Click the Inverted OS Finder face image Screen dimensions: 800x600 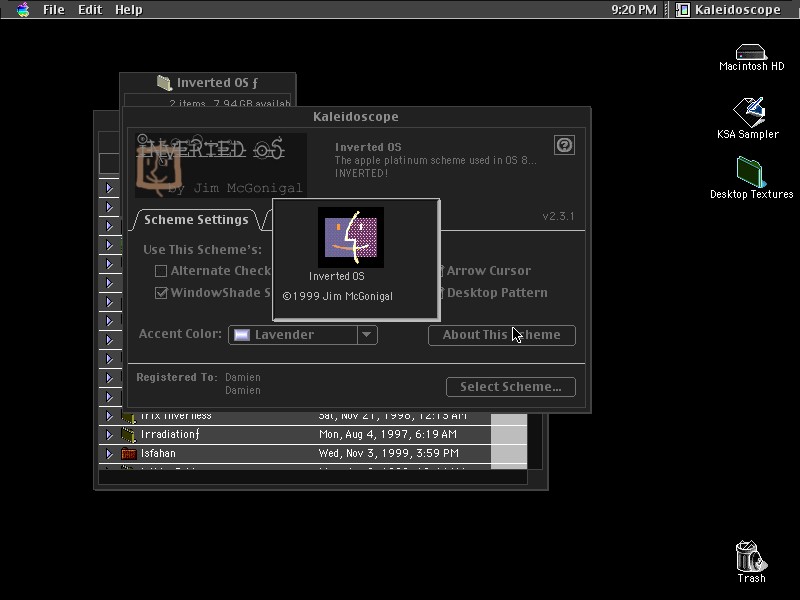click(351, 237)
